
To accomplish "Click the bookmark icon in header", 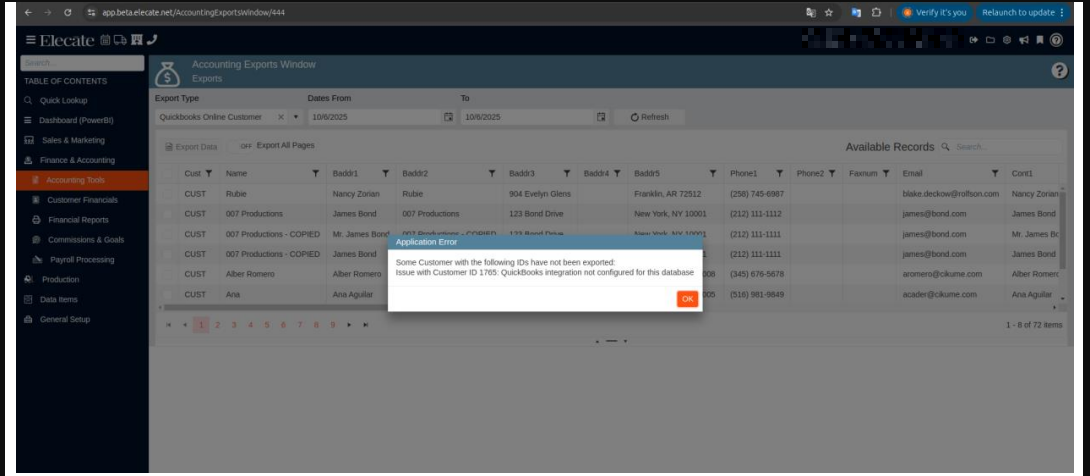I will 1039,40.
